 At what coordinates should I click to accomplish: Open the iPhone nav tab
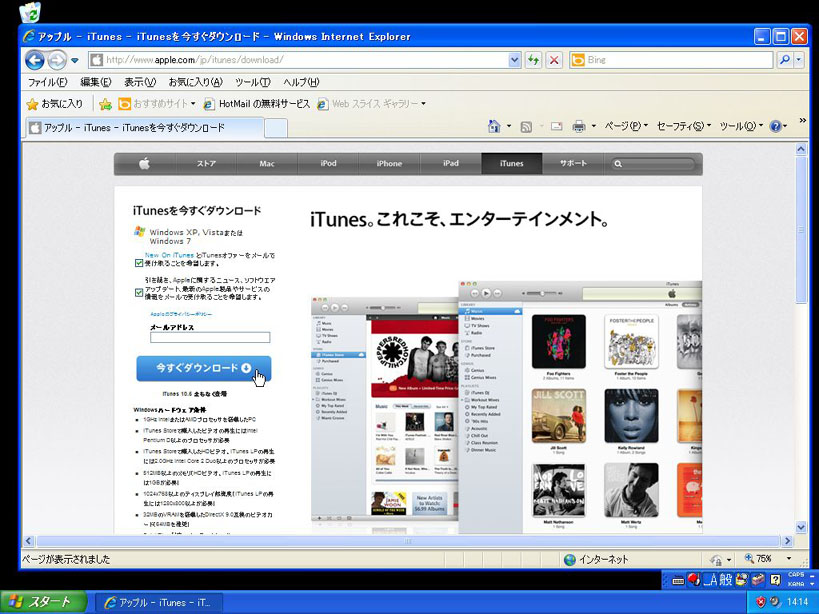[x=389, y=163]
